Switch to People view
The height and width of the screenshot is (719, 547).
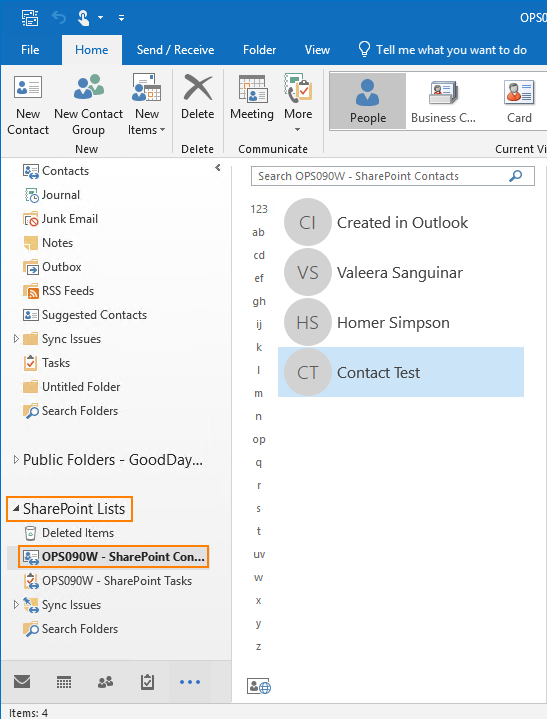click(368, 102)
